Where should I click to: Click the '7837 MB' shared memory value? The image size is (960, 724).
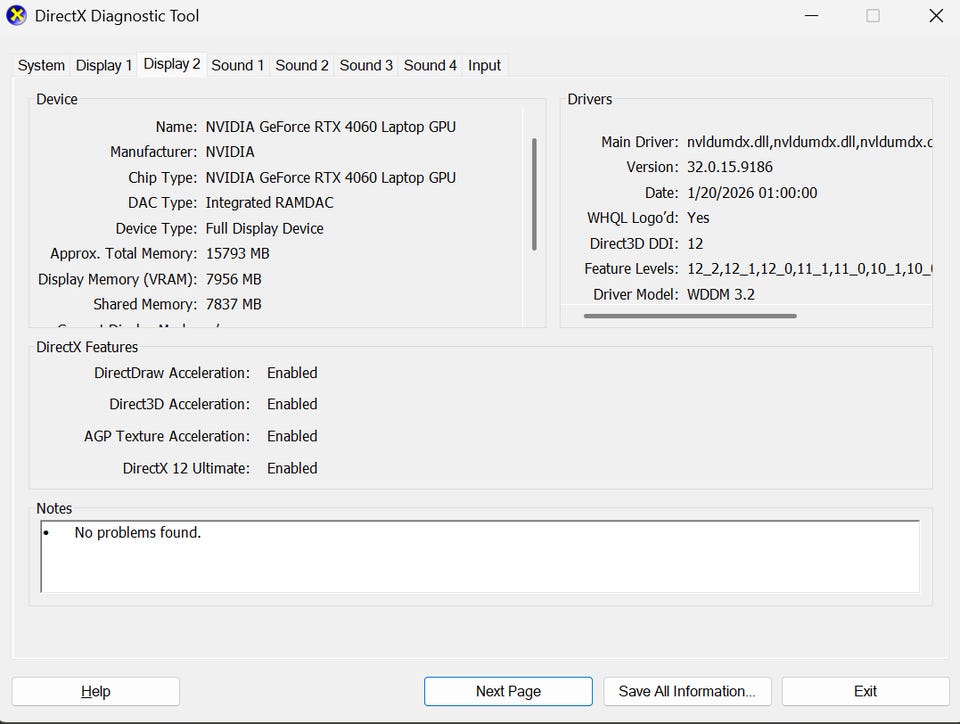click(233, 304)
